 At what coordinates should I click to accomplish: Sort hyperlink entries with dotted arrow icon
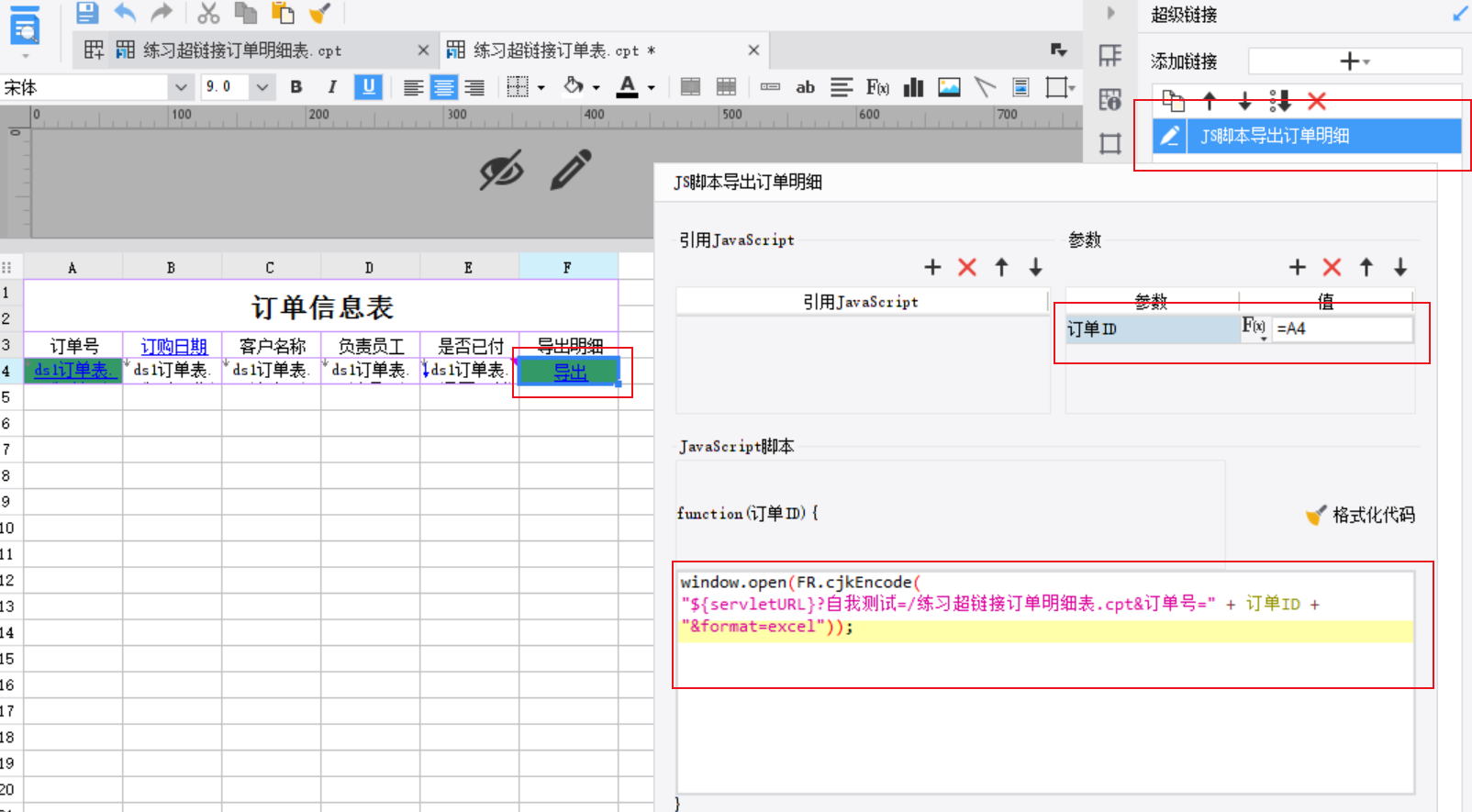coord(1280,100)
